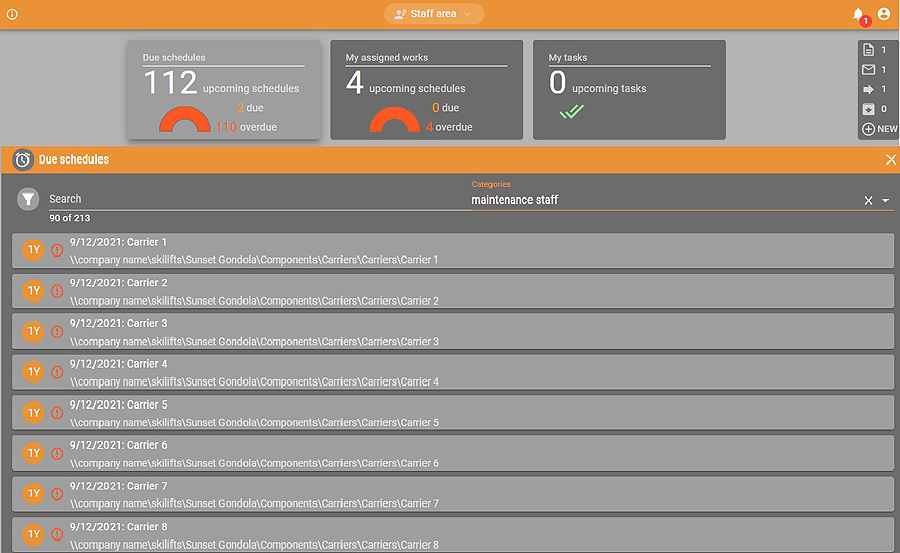
Task: Select the My assigned works card
Action: click(426, 90)
